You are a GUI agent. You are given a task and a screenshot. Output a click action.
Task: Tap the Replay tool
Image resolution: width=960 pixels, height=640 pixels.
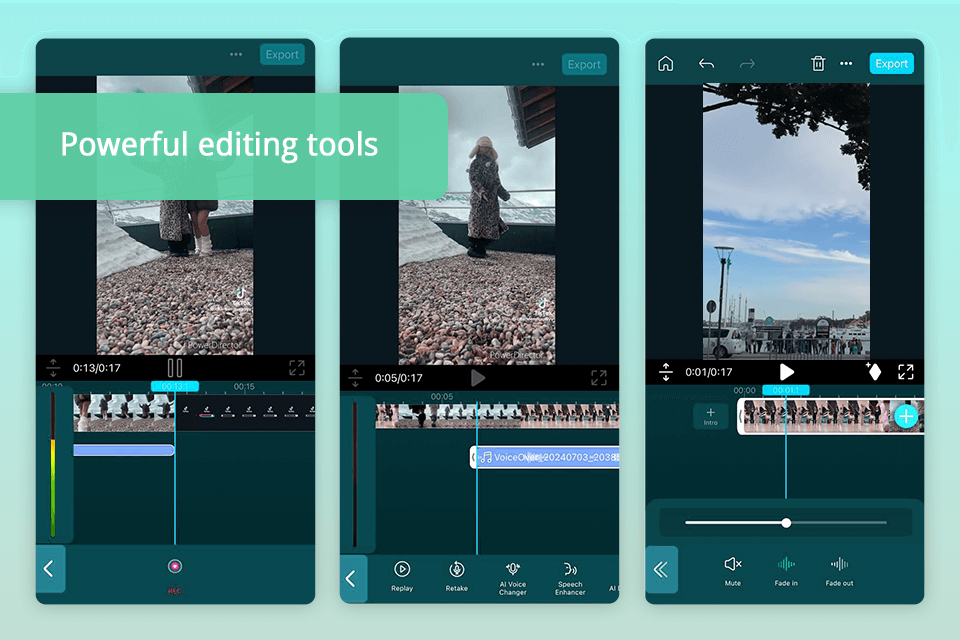(x=402, y=576)
